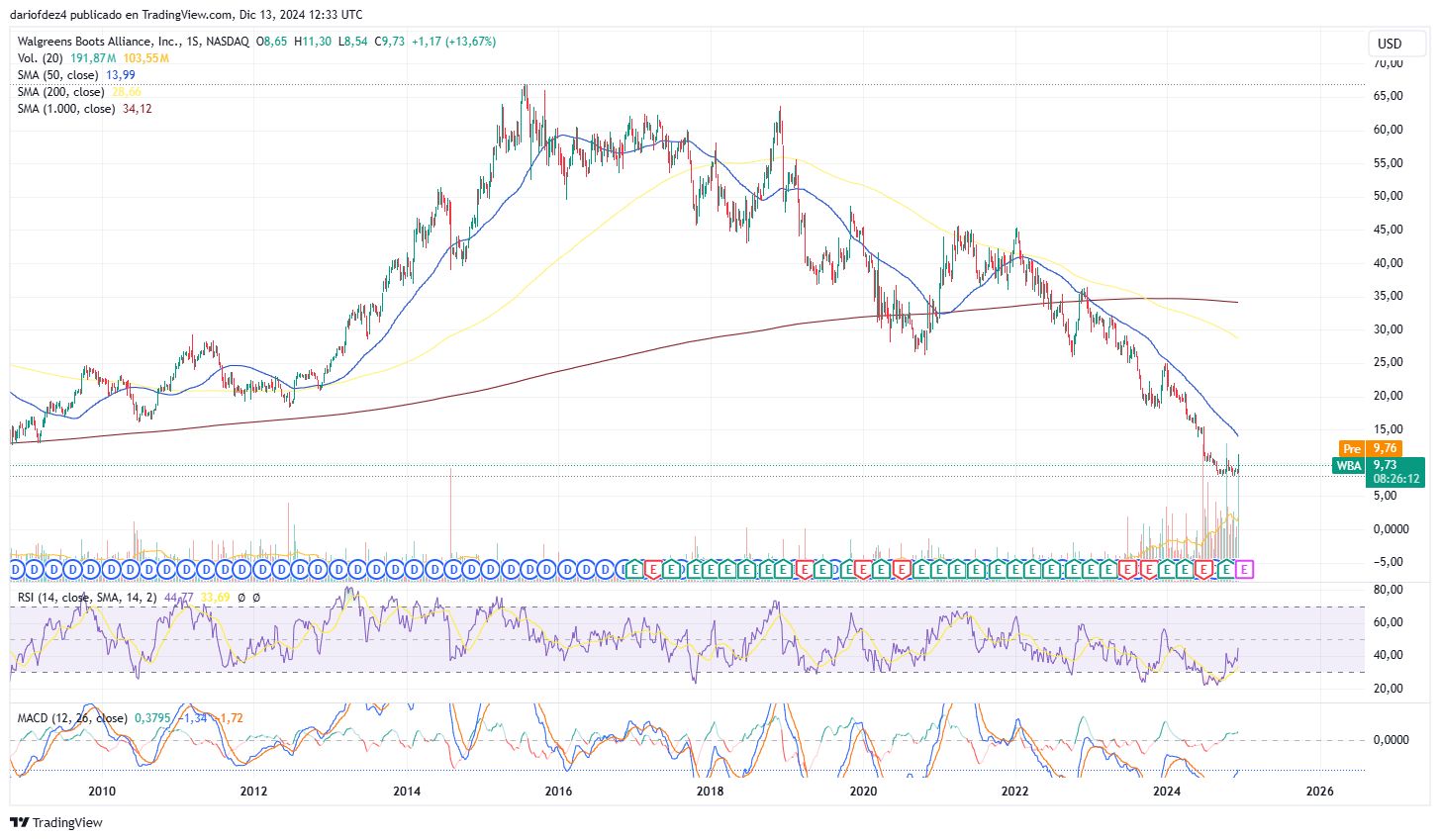
Task: Click the MACD (12, 26, close) legend
Action: (72, 718)
